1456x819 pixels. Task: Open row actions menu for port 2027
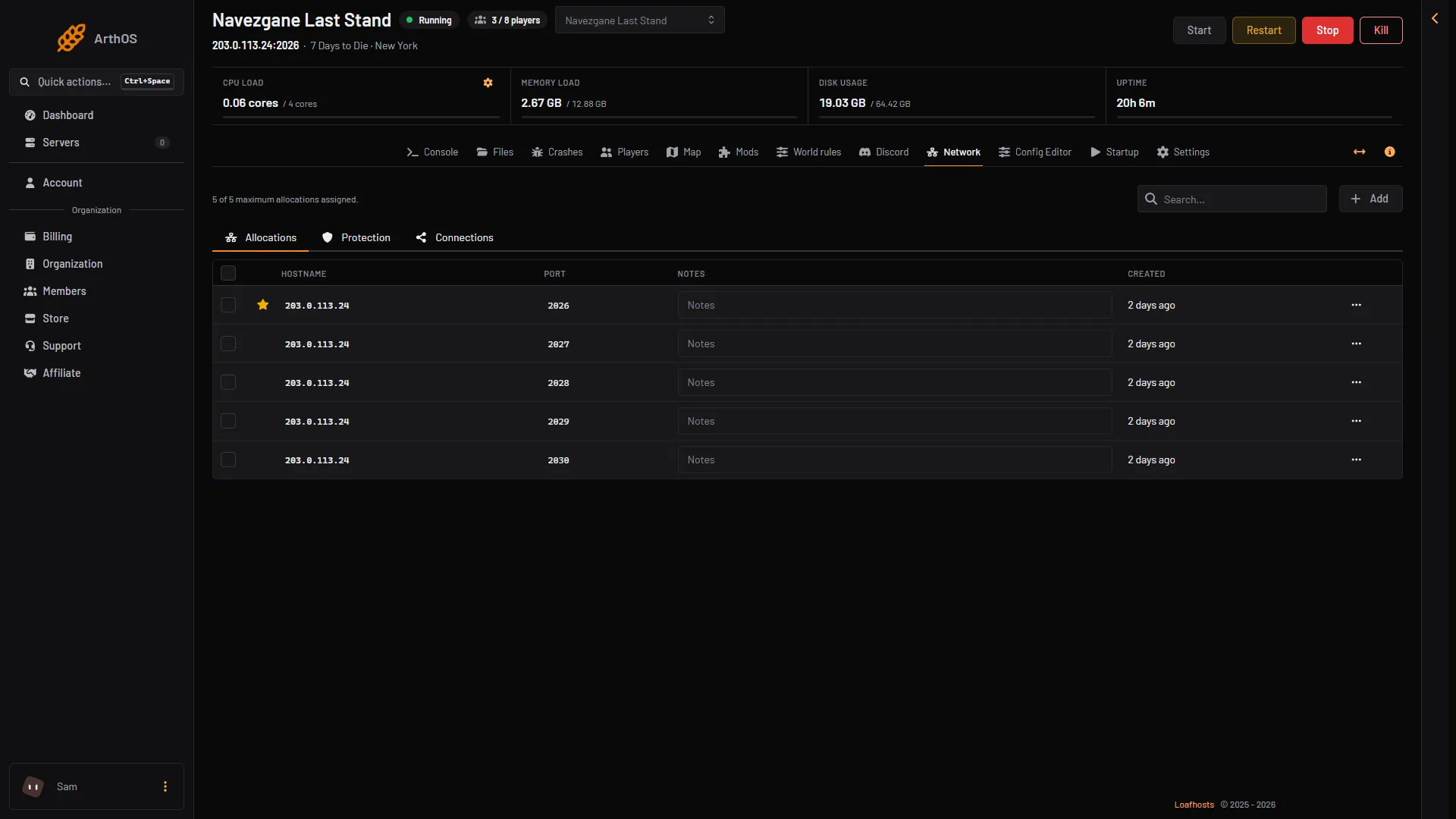tap(1356, 344)
